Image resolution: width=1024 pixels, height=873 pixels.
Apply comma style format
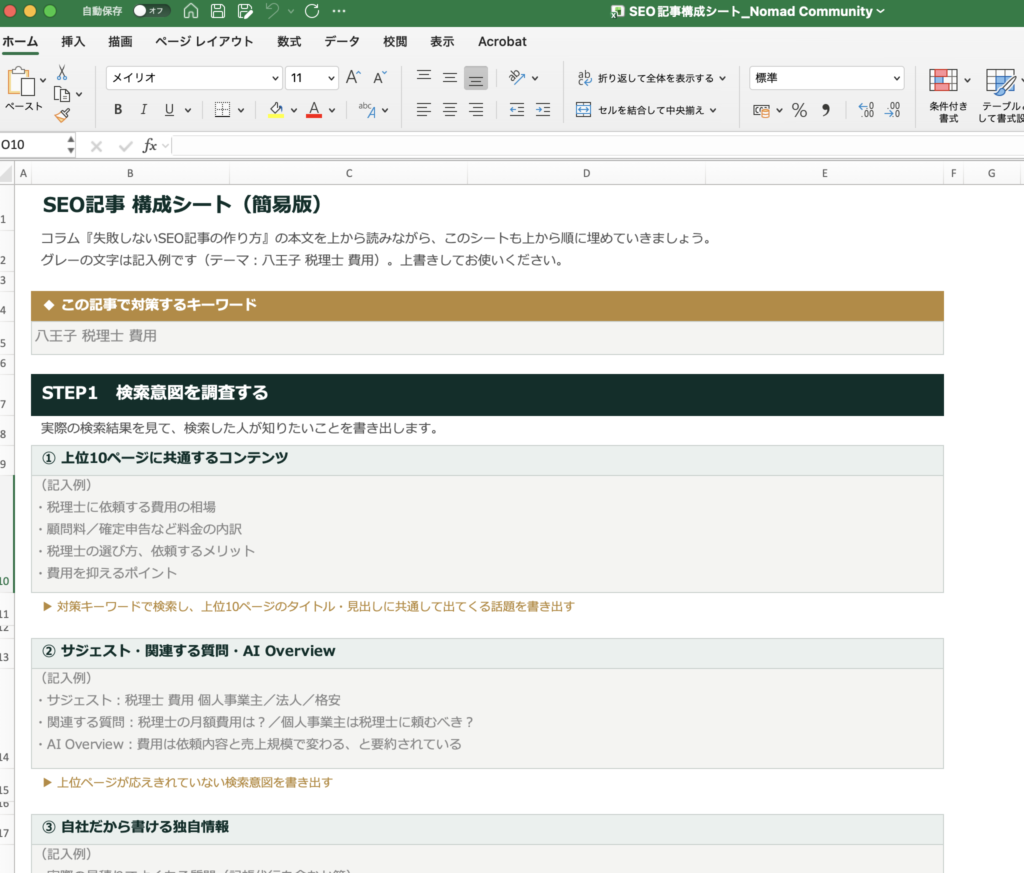[826, 110]
